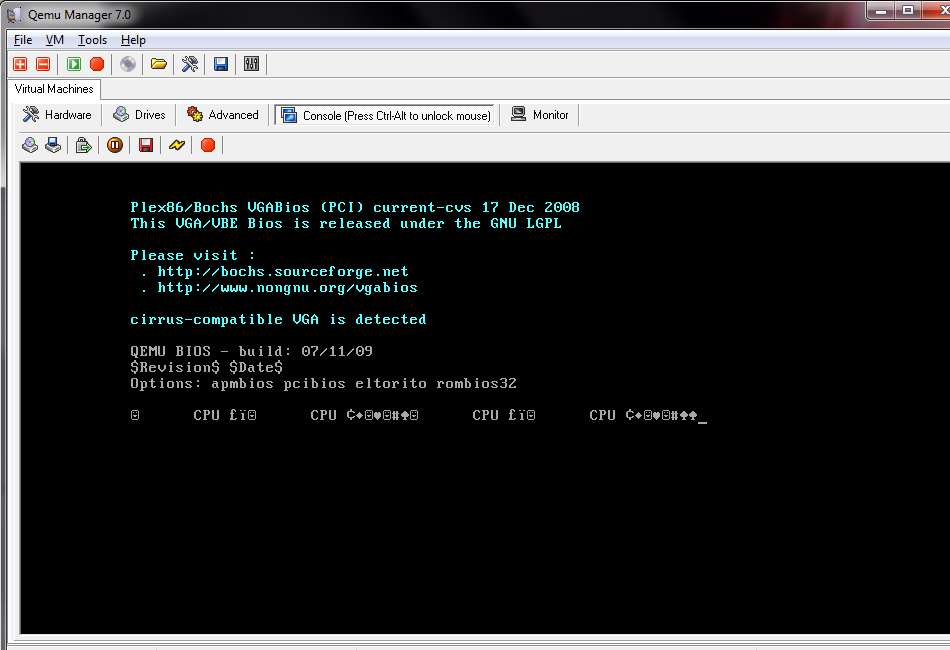The width and height of the screenshot is (950, 650).
Task: Open the mixer sliders settings icon
Action: click(251, 64)
